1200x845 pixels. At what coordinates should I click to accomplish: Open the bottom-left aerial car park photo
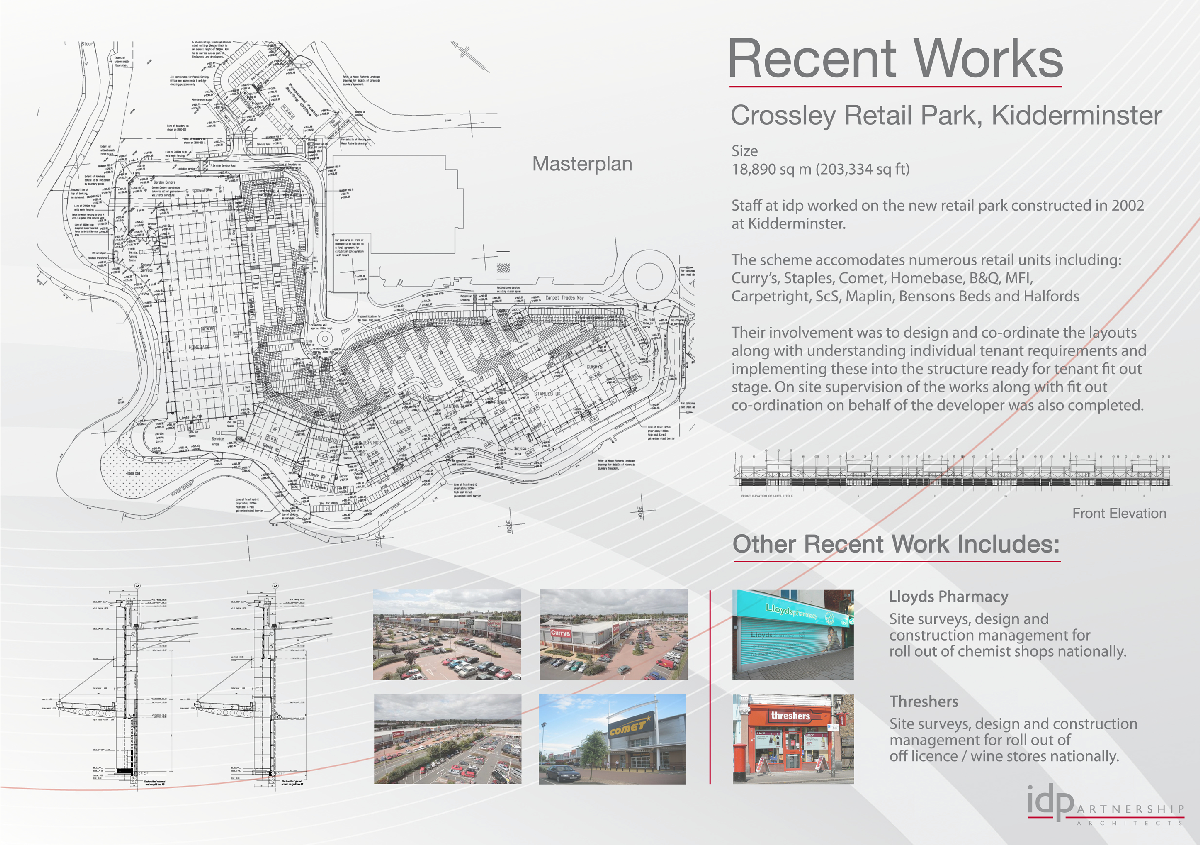[446, 738]
